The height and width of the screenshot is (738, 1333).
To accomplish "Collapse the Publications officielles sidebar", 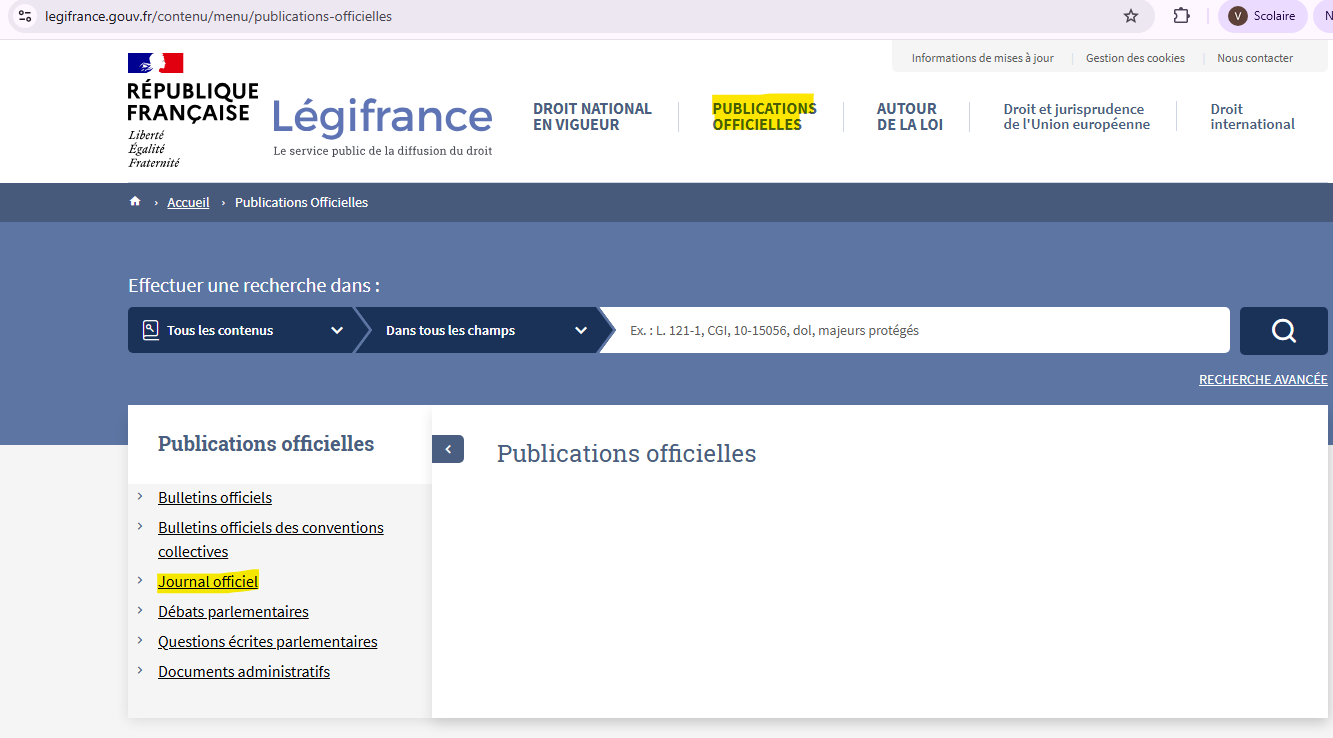I will 448,449.
